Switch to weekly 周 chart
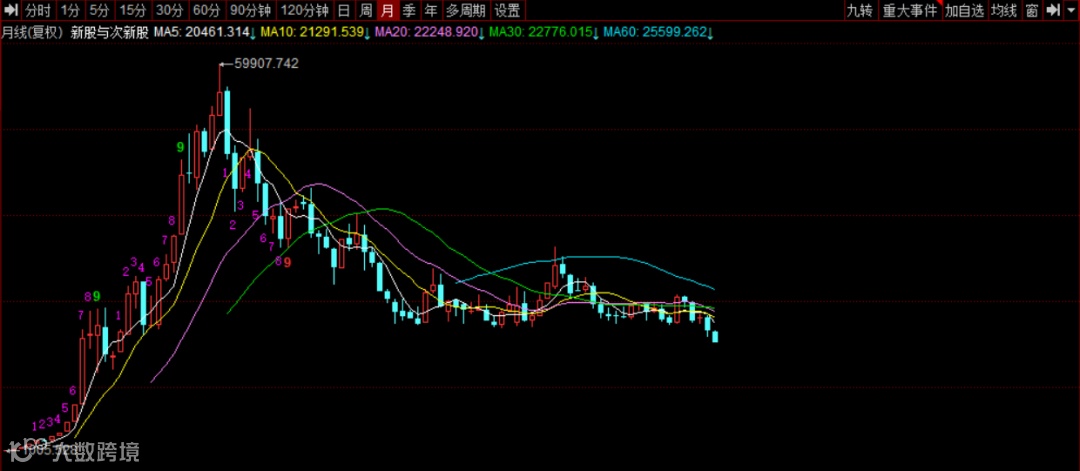Viewport: 1080px width, 471px height. pyautogui.click(x=366, y=10)
